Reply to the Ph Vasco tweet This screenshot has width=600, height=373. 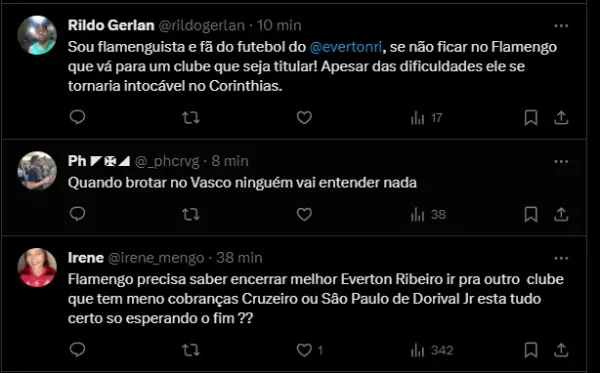[77, 214]
